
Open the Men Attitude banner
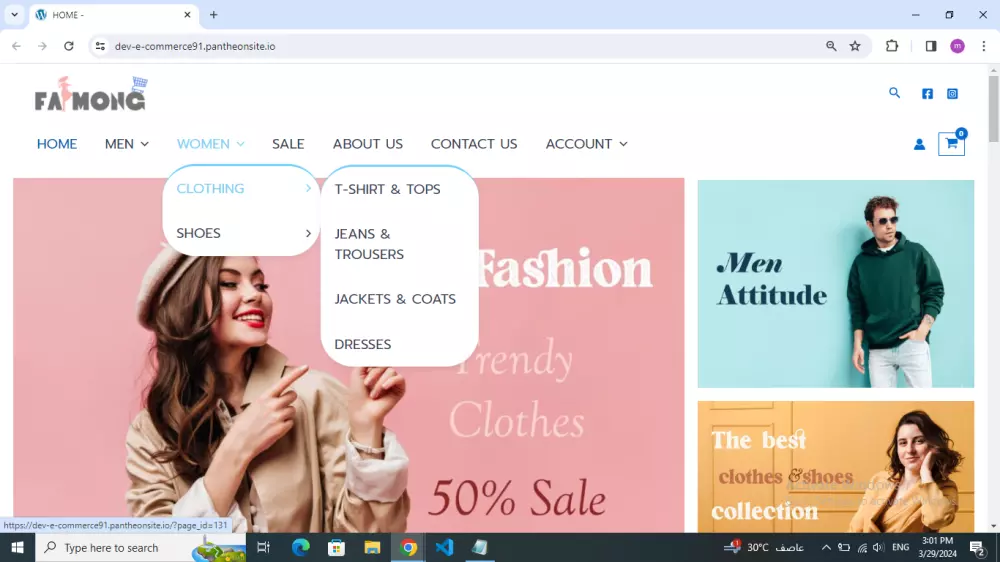point(835,284)
